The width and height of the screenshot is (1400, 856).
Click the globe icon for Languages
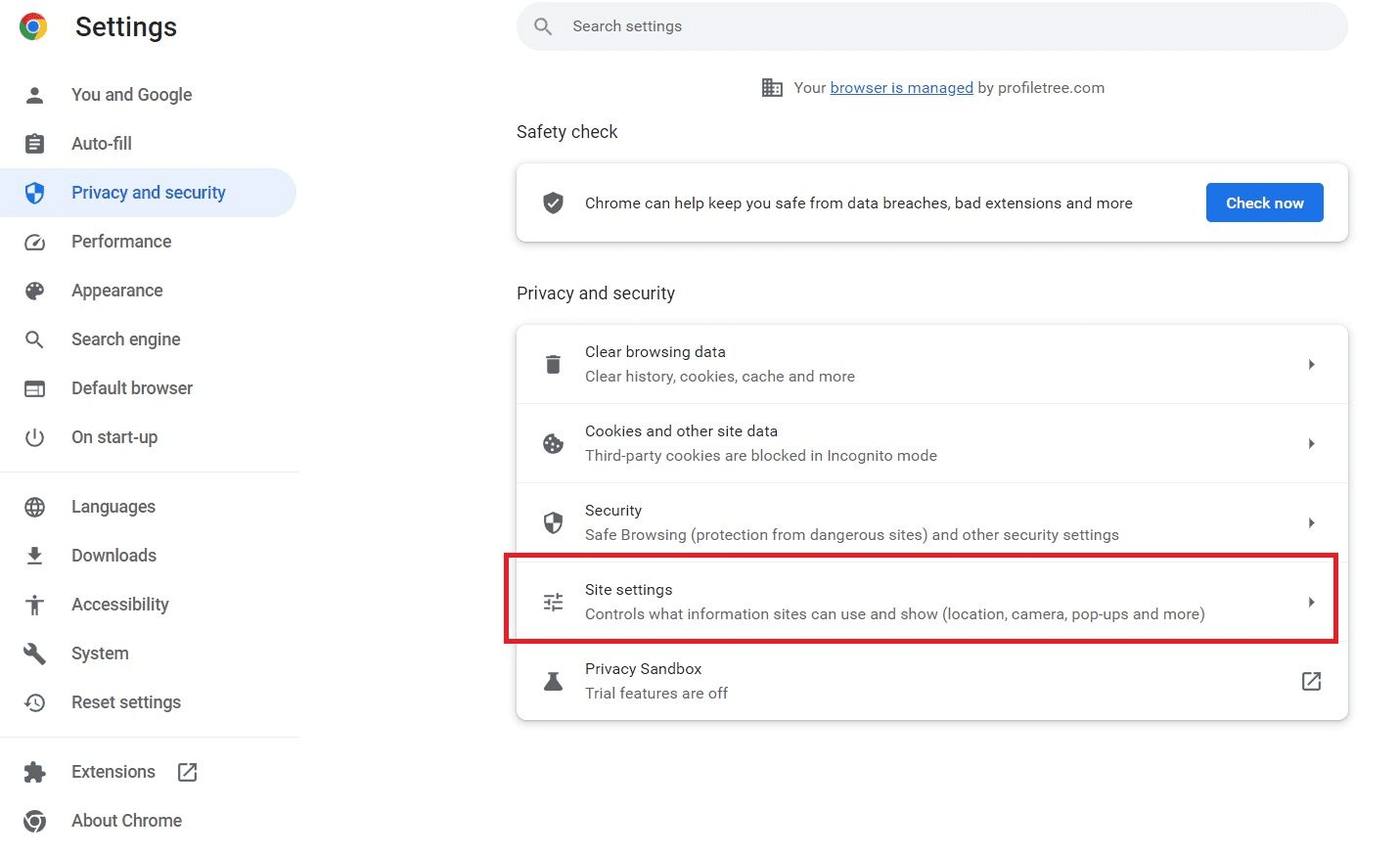(34, 507)
